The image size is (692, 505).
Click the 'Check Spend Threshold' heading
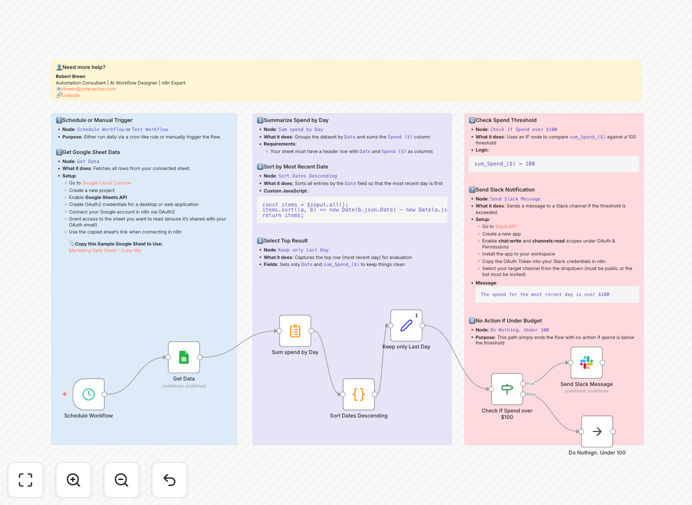503,120
